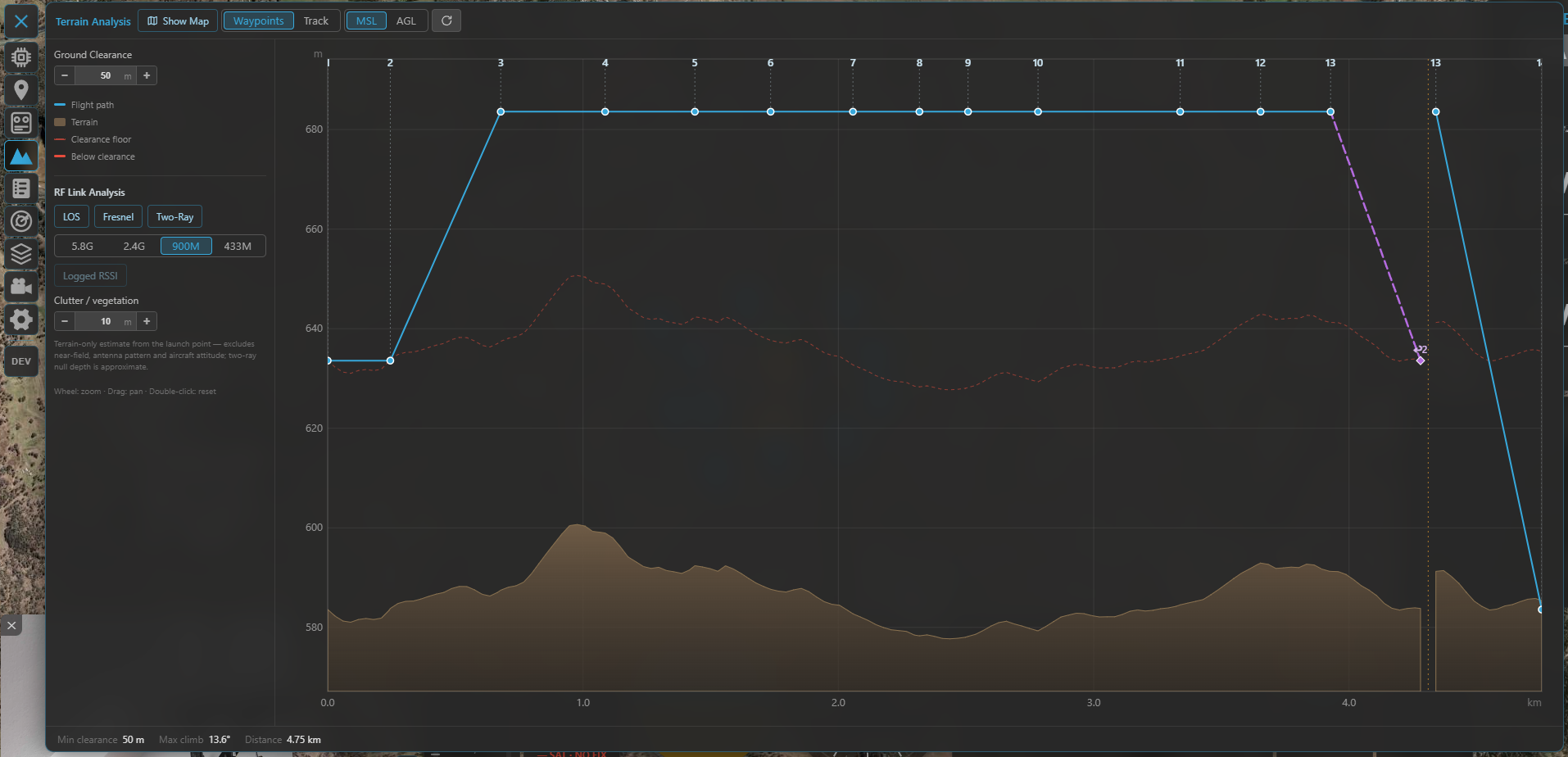1568x757 pixels.
Task: Toggle Fresnel zone analysis
Action: click(x=118, y=217)
